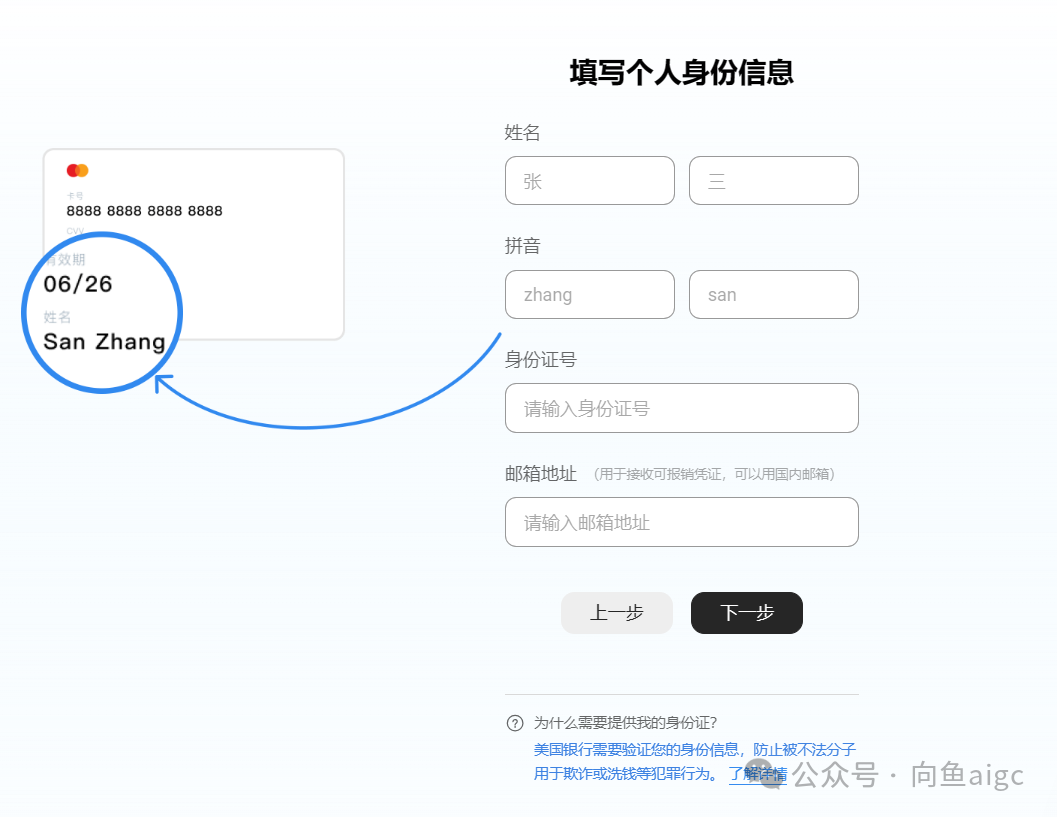Click the 身份证号 input box
This screenshot has height=817, width=1057.
[681, 408]
